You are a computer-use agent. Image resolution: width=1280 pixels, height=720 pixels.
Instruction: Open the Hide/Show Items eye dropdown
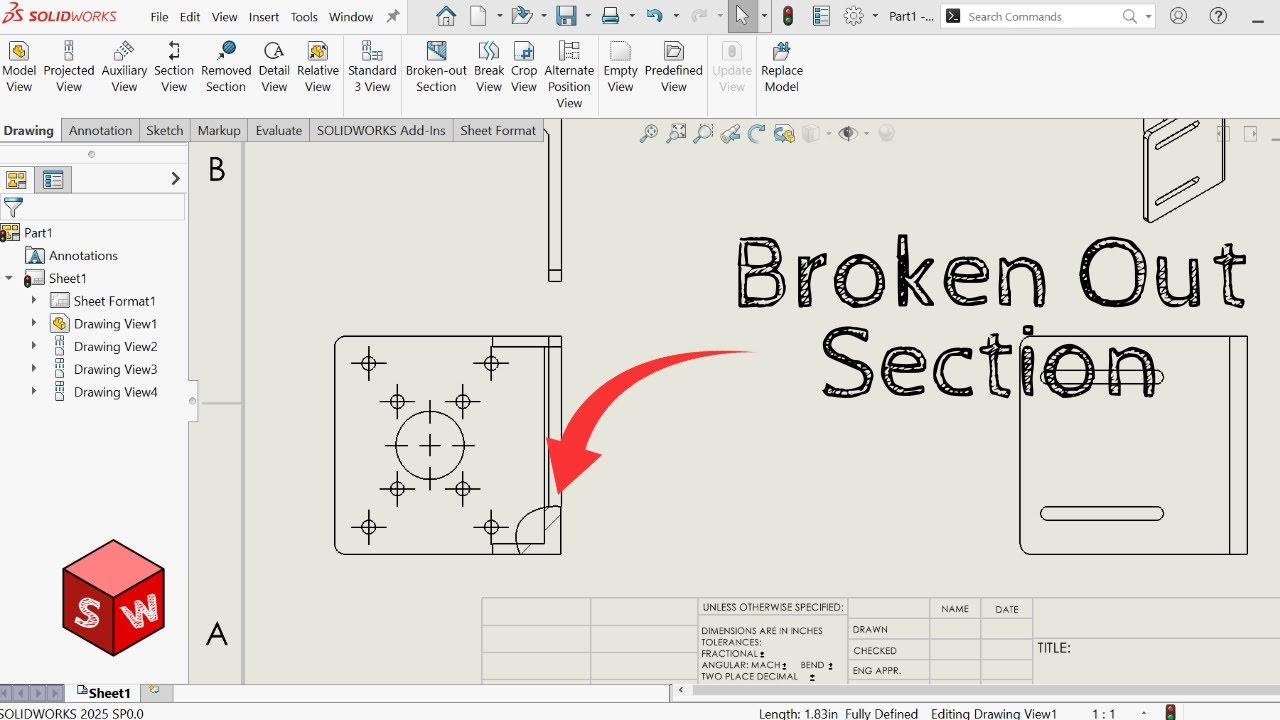(x=866, y=133)
